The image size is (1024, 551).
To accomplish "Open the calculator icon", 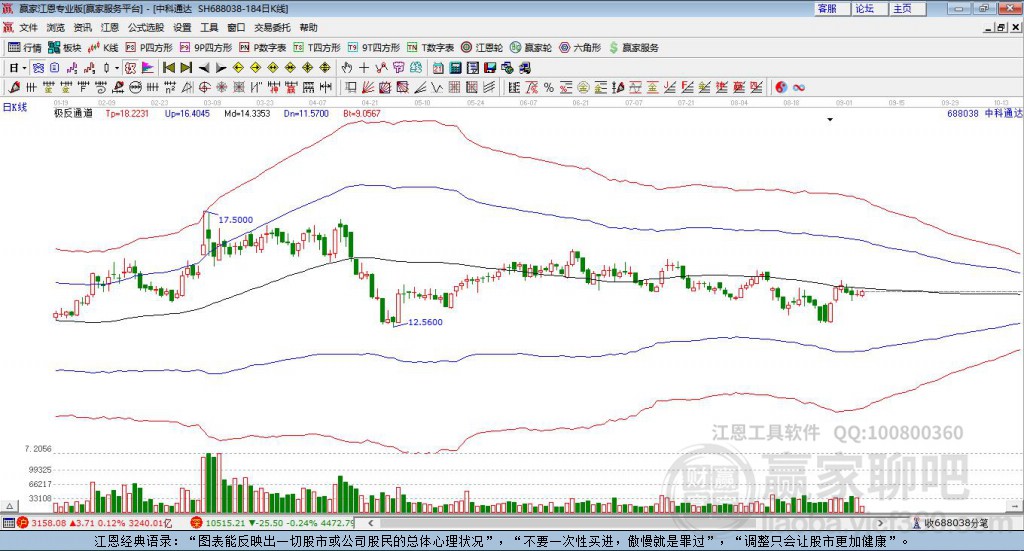I will [455, 68].
